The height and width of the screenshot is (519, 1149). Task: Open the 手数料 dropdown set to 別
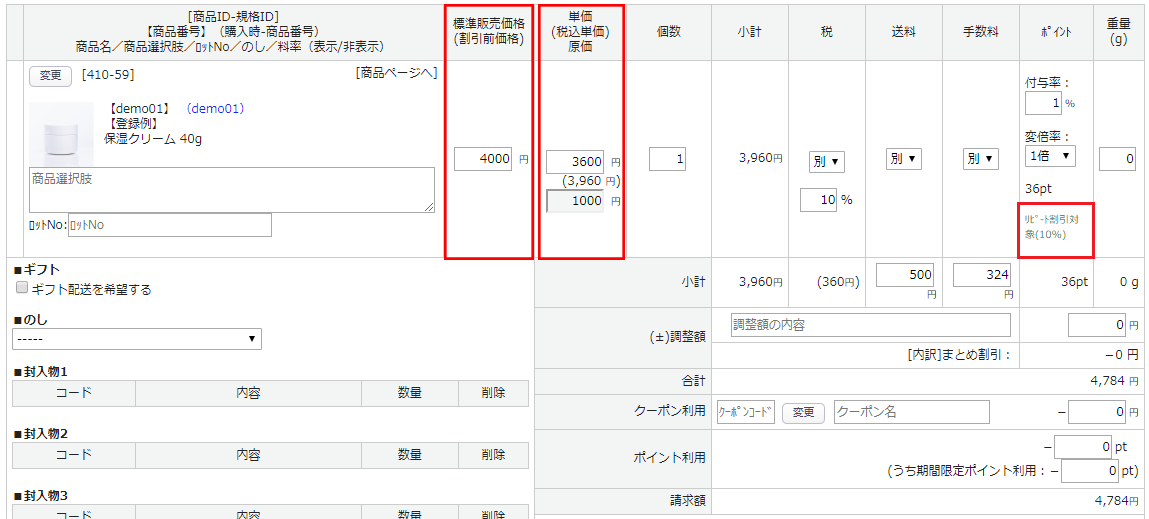pos(981,158)
